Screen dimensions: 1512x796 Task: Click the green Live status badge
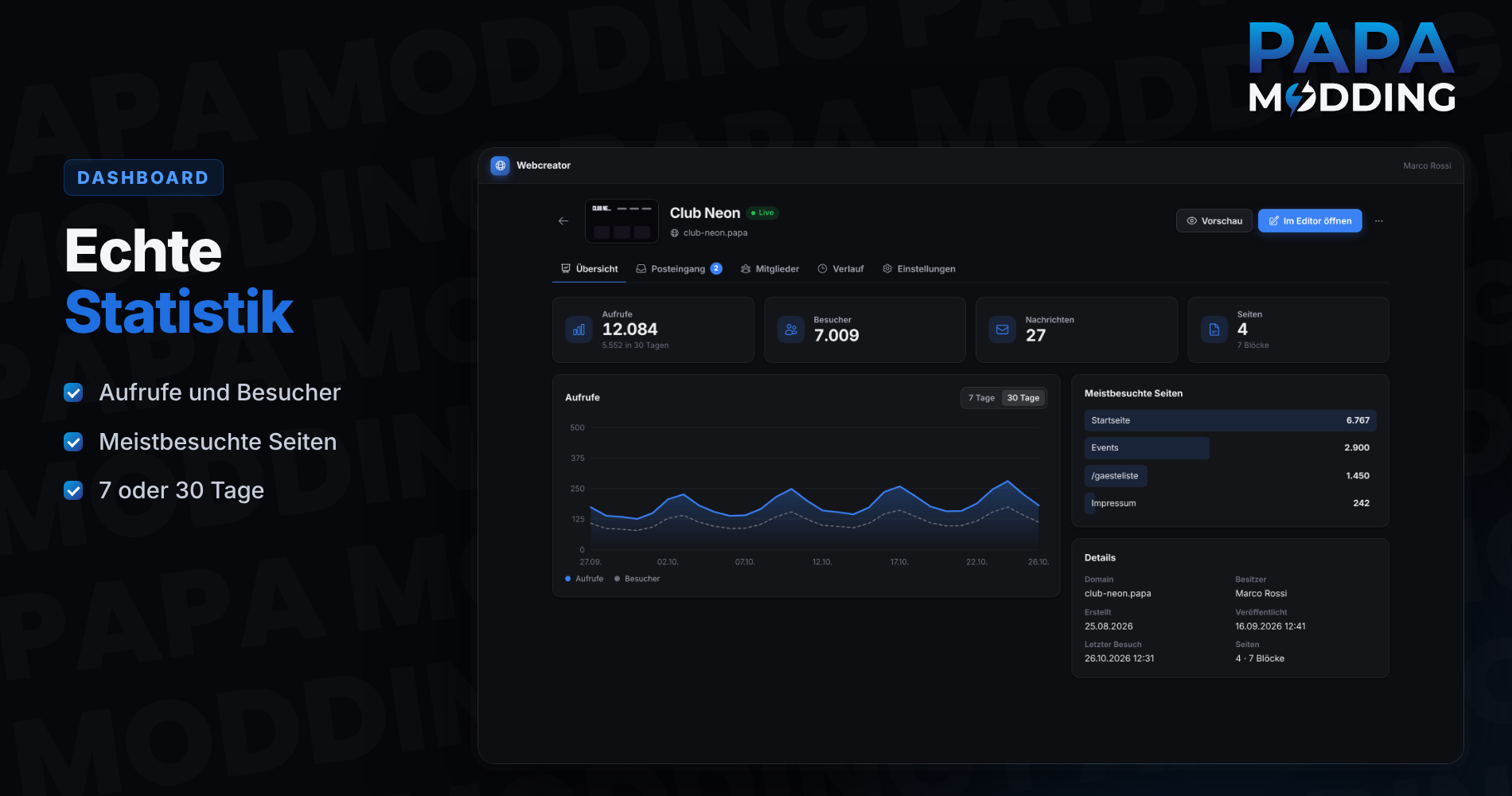(762, 213)
